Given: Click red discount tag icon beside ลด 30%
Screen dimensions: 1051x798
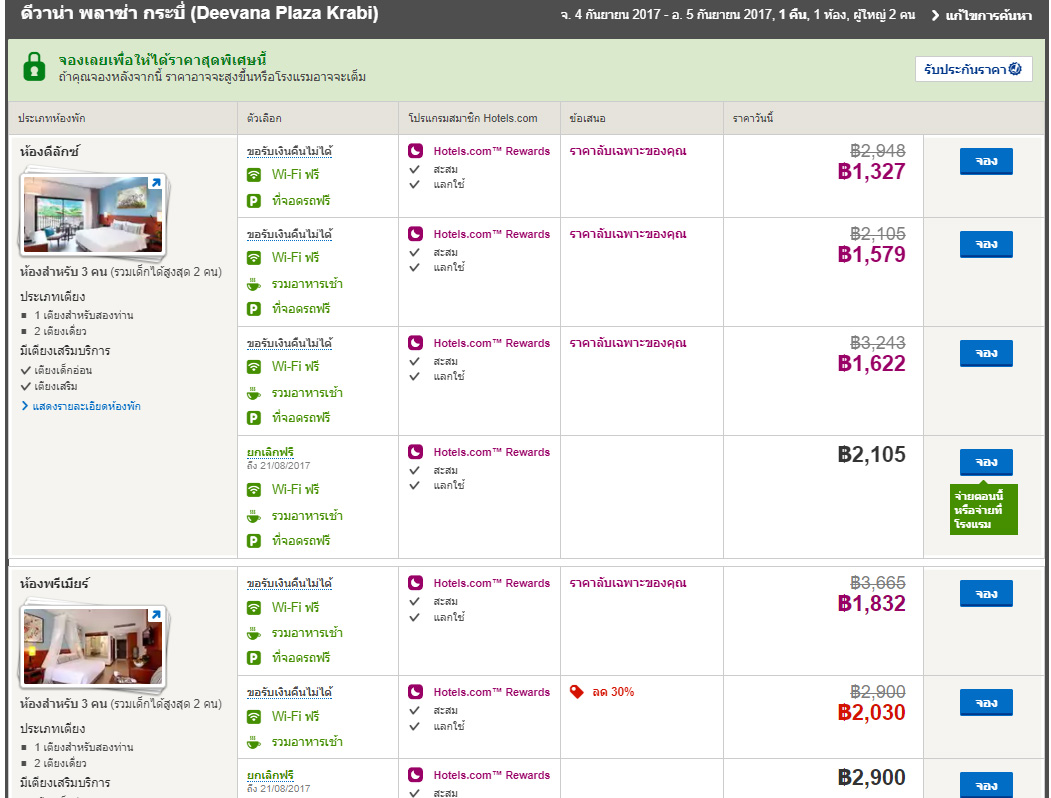Looking at the screenshot, I should (x=576, y=692).
